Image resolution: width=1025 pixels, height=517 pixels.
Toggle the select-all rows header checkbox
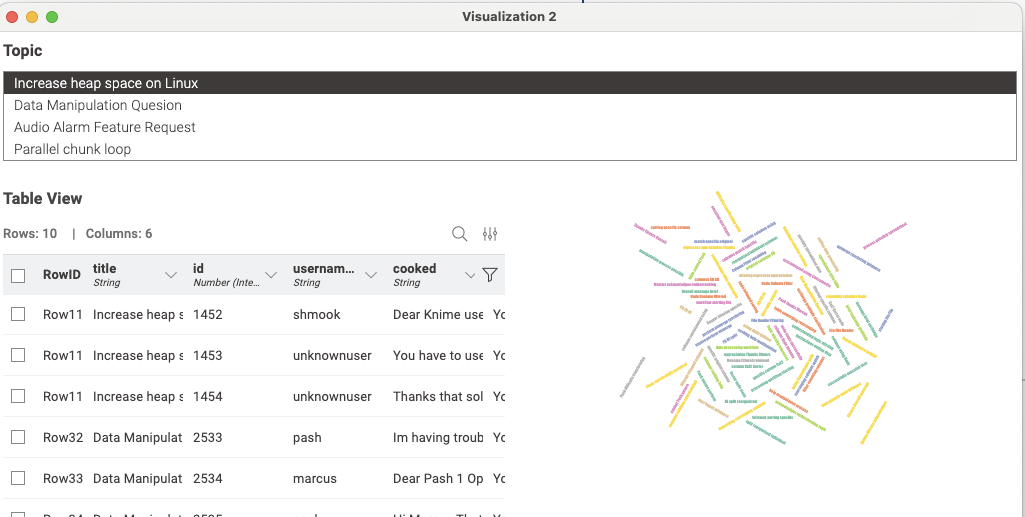point(18,275)
